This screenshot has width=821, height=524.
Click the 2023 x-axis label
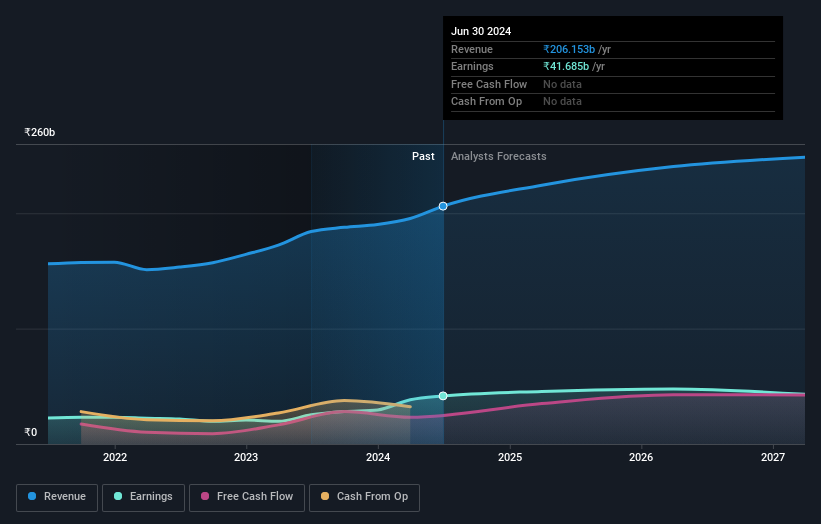pos(246,458)
